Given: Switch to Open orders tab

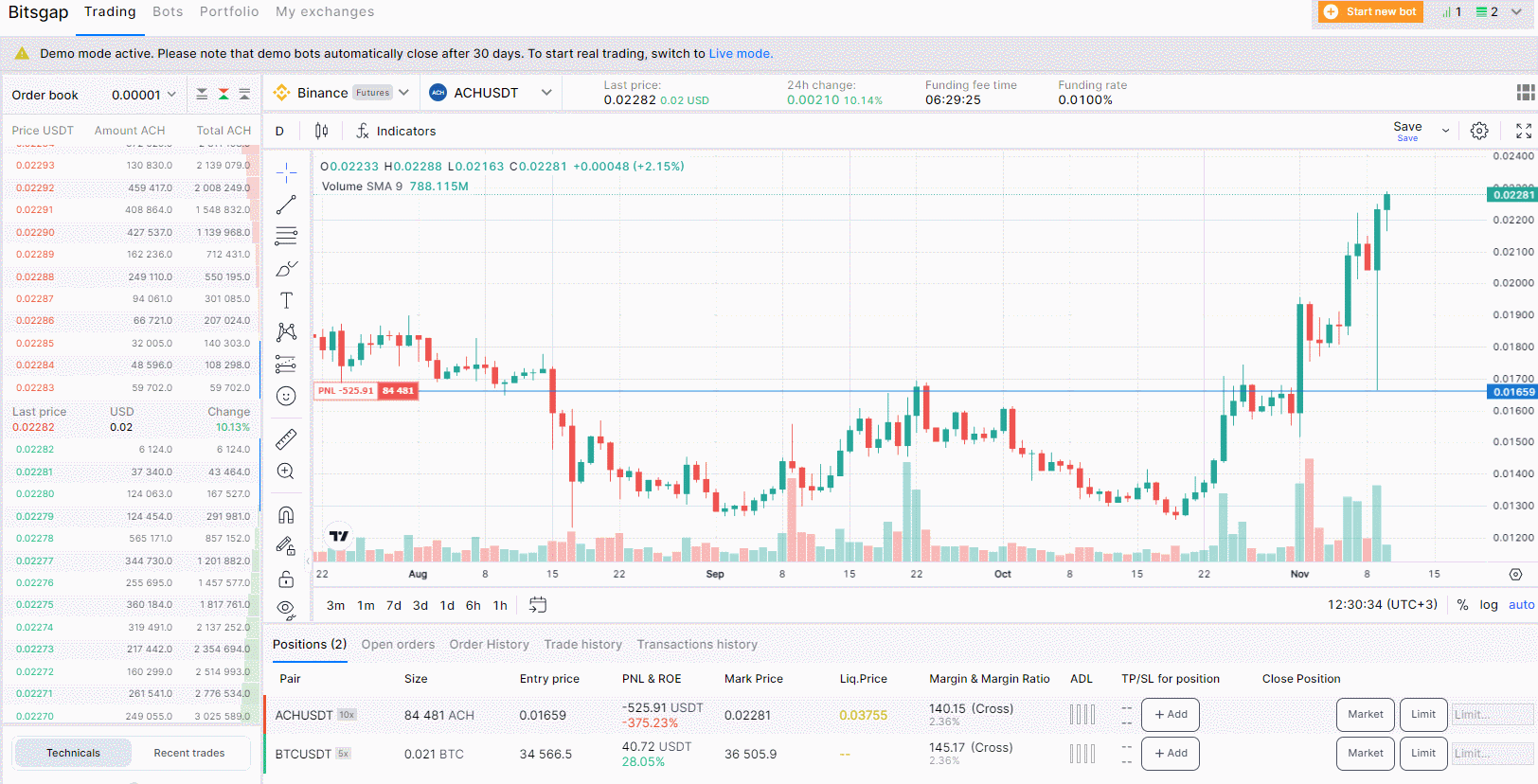Looking at the screenshot, I should pyautogui.click(x=398, y=645).
